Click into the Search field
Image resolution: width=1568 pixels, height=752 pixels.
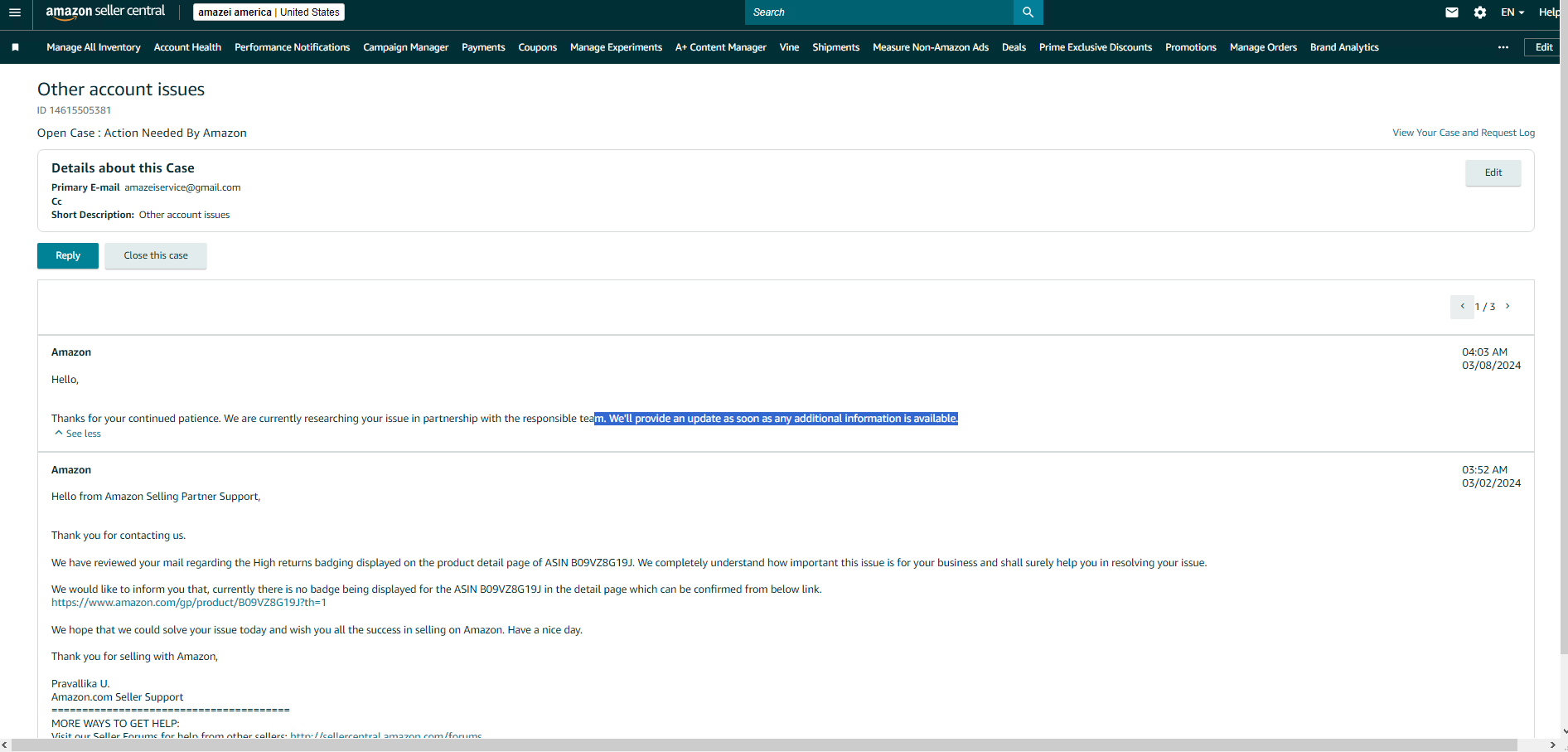[878, 12]
